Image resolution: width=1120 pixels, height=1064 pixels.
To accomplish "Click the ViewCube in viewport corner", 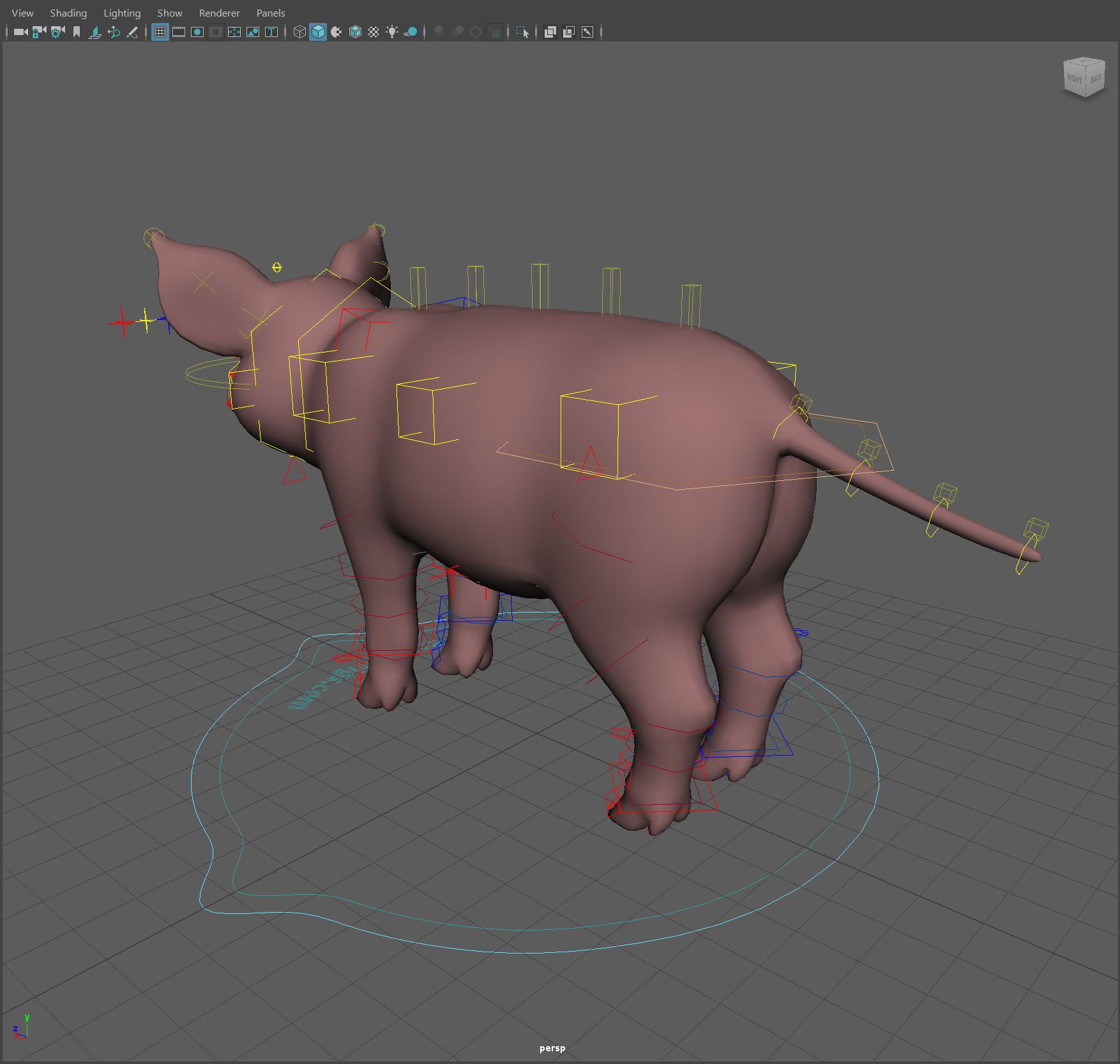I will [1084, 78].
